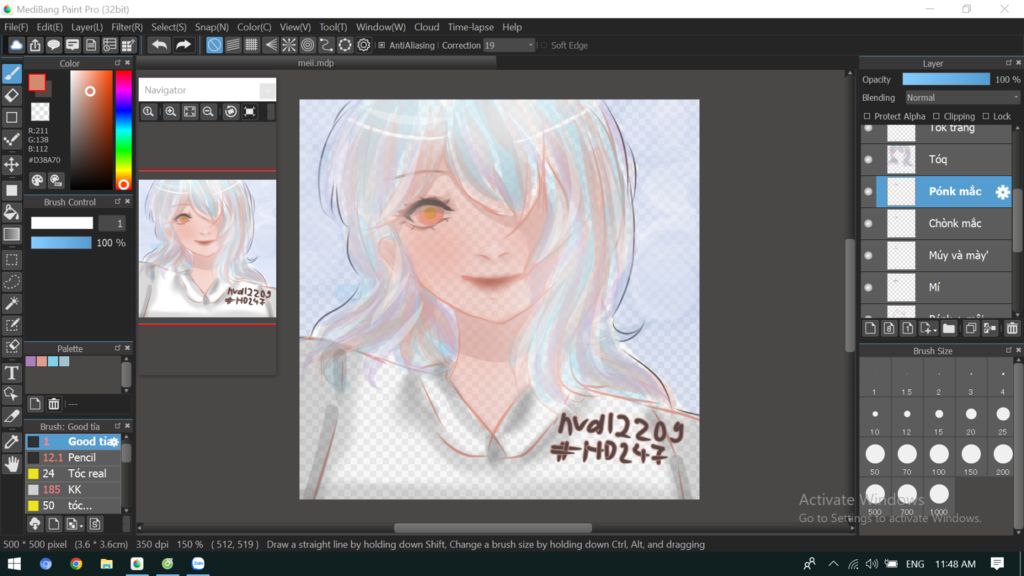Turn off snap with the blue circle icon
The width and height of the screenshot is (1024, 576).
tap(214, 45)
